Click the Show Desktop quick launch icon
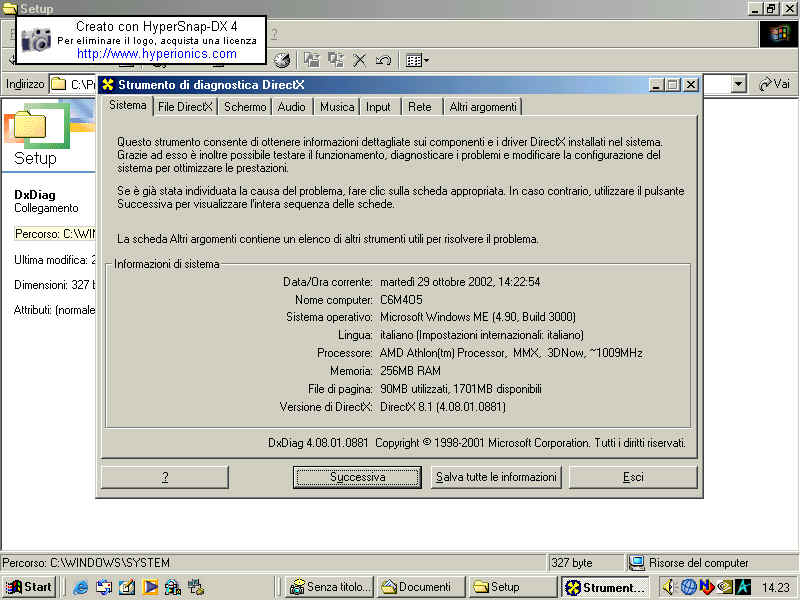 click(x=127, y=587)
